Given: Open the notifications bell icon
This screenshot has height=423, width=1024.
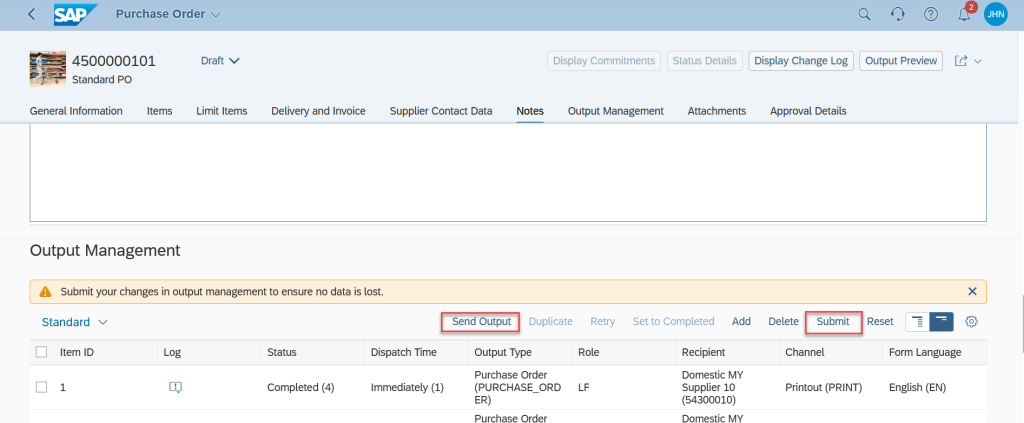Looking at the screenshot, I should tap(964, 14).
